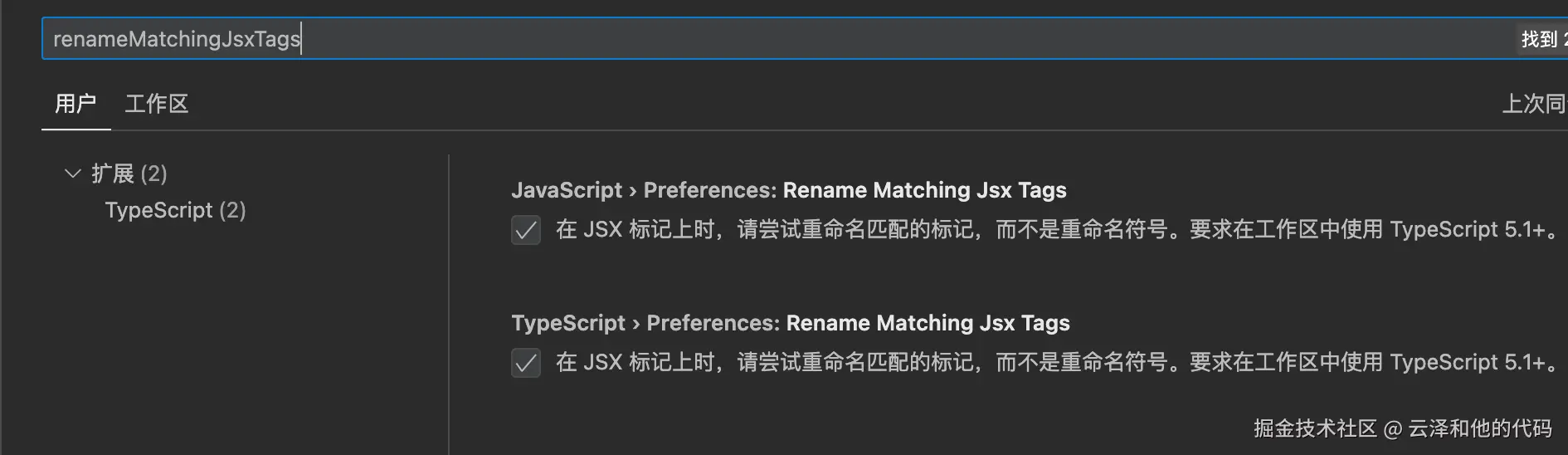
Task: Click the 上次同步 text on the right
Action: click(1533, 104)
